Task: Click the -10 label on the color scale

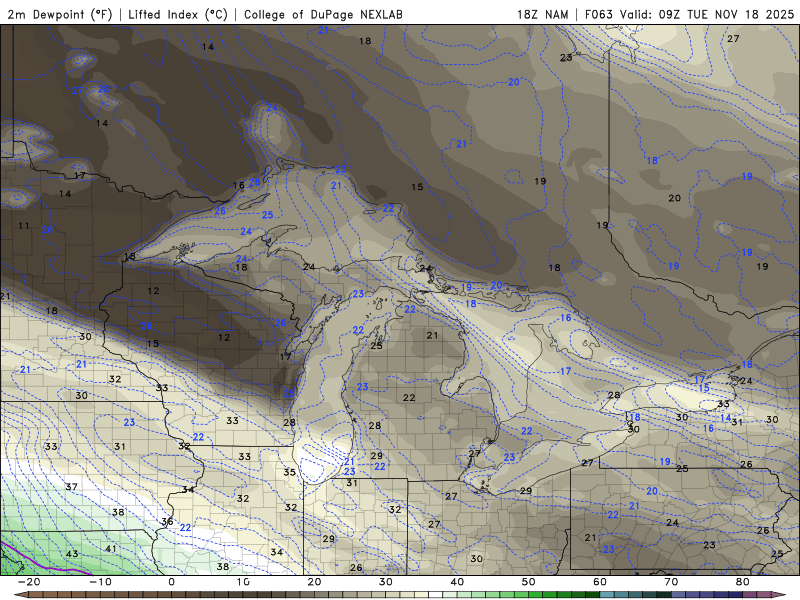Action: [x=100, y=582]
